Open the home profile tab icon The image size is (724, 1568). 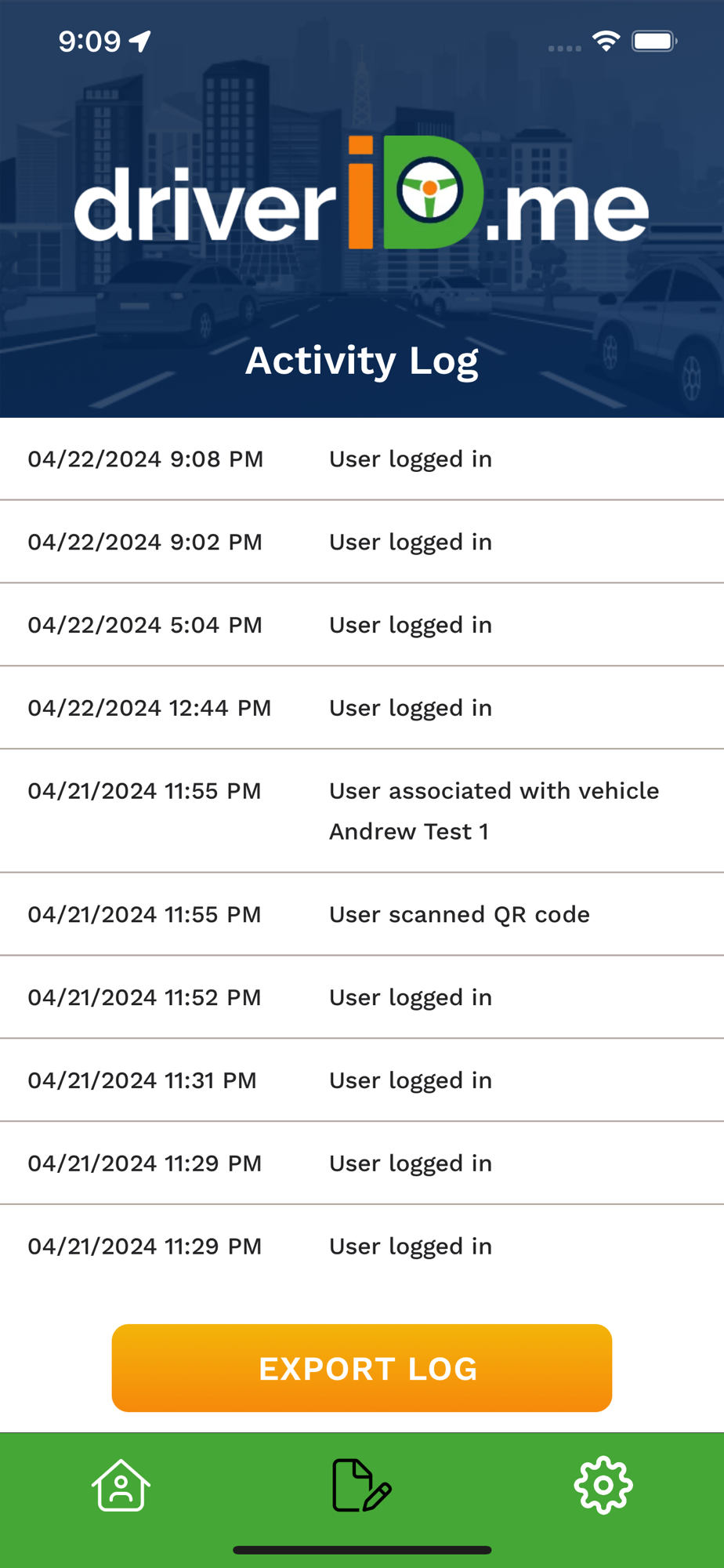(121, 1485)
